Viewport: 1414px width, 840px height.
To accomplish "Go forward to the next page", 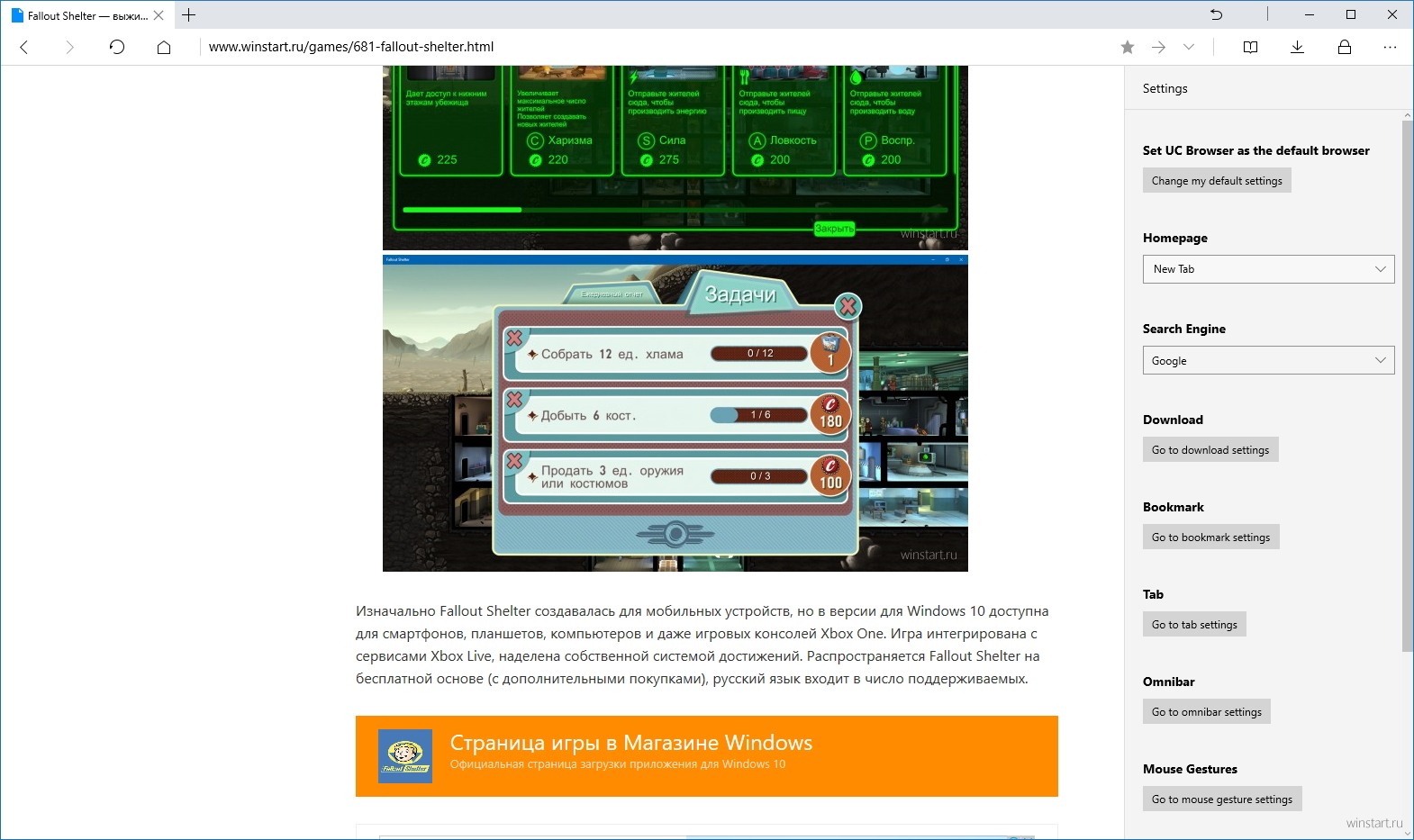I will tap(69, 47).
